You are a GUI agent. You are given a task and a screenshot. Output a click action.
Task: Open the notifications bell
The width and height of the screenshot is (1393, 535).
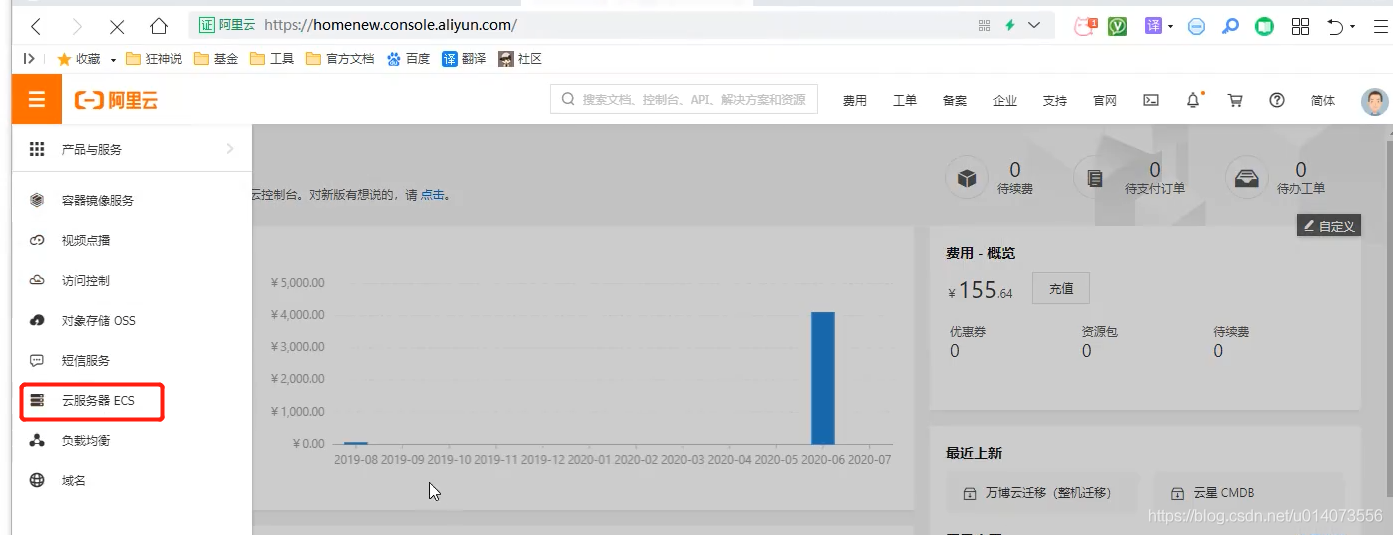tap(1193, 100)
